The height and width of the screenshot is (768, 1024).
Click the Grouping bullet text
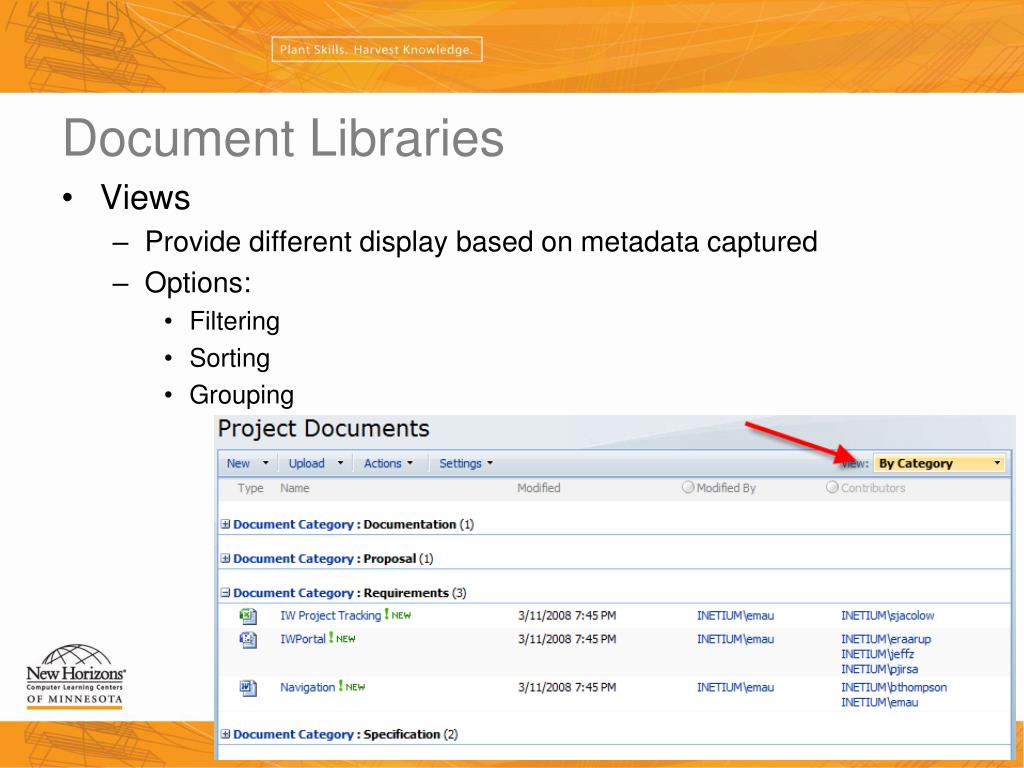pyautogui.click(x=242, y=395)
